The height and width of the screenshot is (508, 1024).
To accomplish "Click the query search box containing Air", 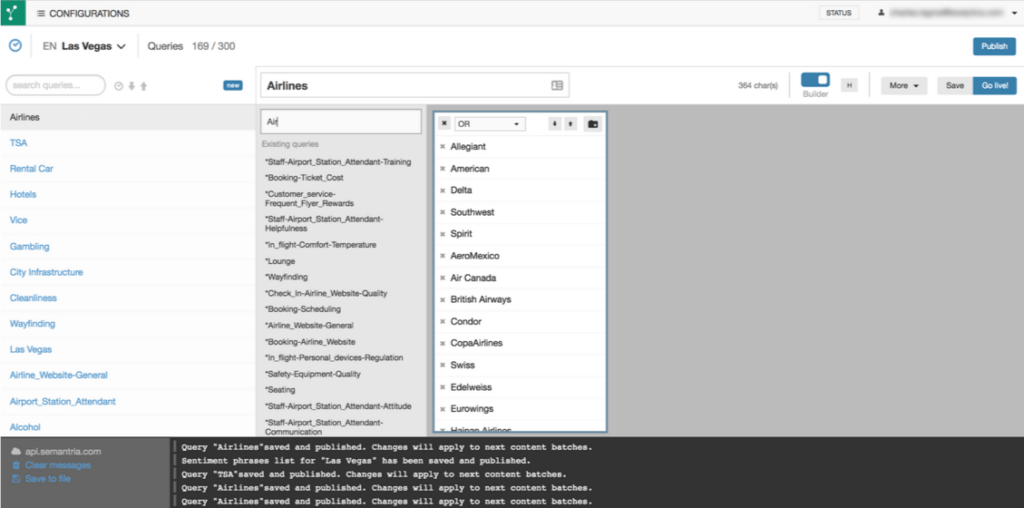I will 341,121.
